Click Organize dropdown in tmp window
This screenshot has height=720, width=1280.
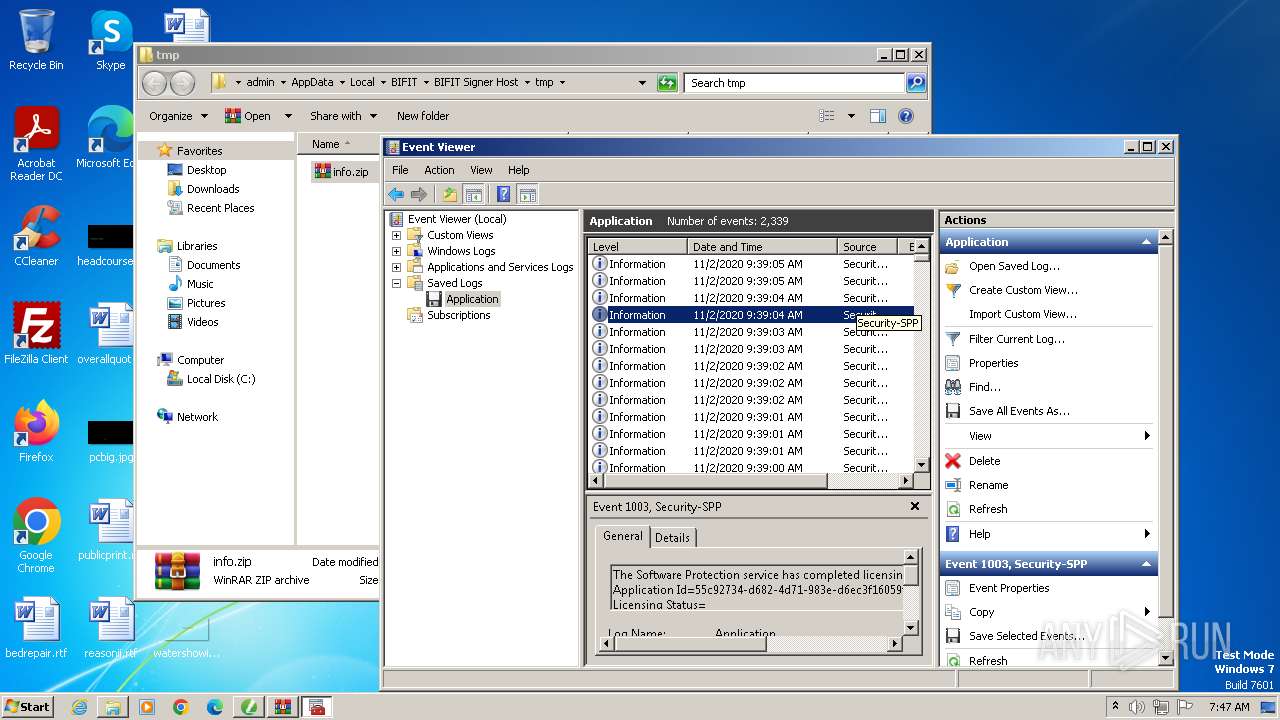coord(178,116)
